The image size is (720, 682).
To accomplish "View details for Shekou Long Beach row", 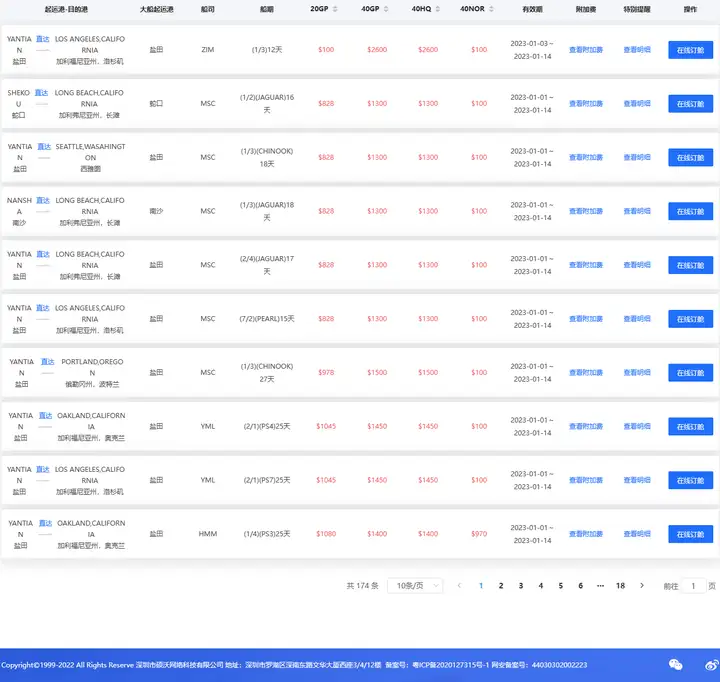I will (637, 103).
